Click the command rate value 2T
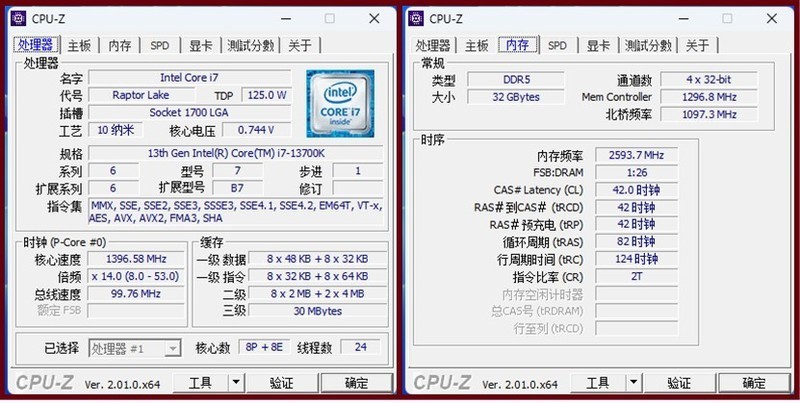The width and height of the screenshot is (800, 403). coord(636,276)
